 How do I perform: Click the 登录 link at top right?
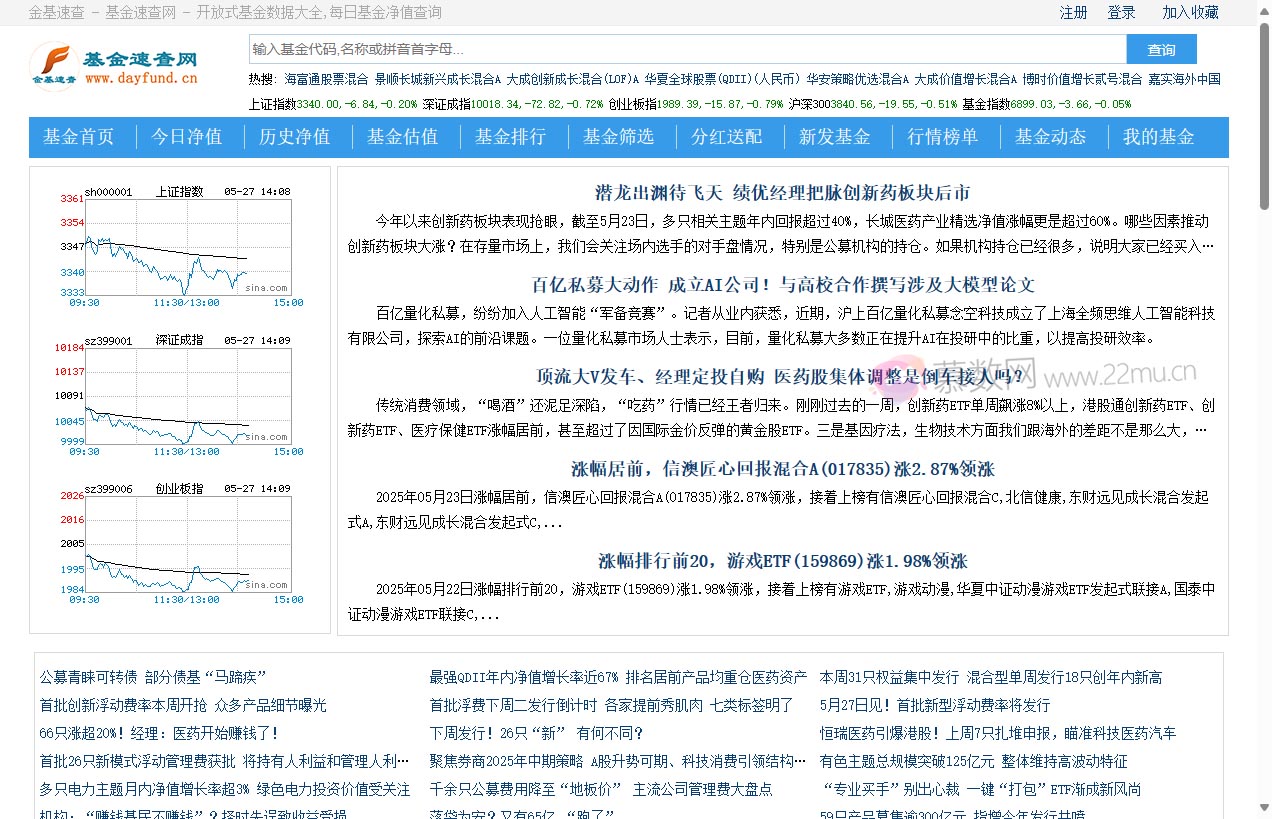[x=1121, y=12]
